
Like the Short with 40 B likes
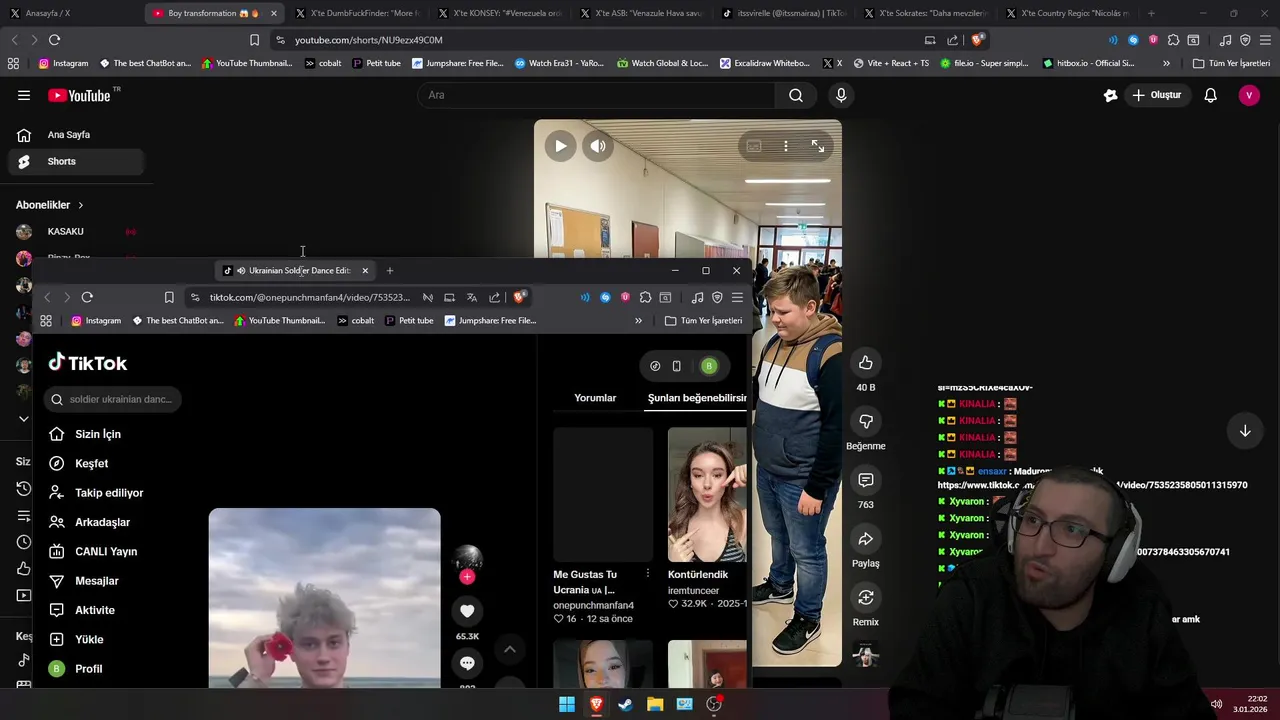[866, 363]
